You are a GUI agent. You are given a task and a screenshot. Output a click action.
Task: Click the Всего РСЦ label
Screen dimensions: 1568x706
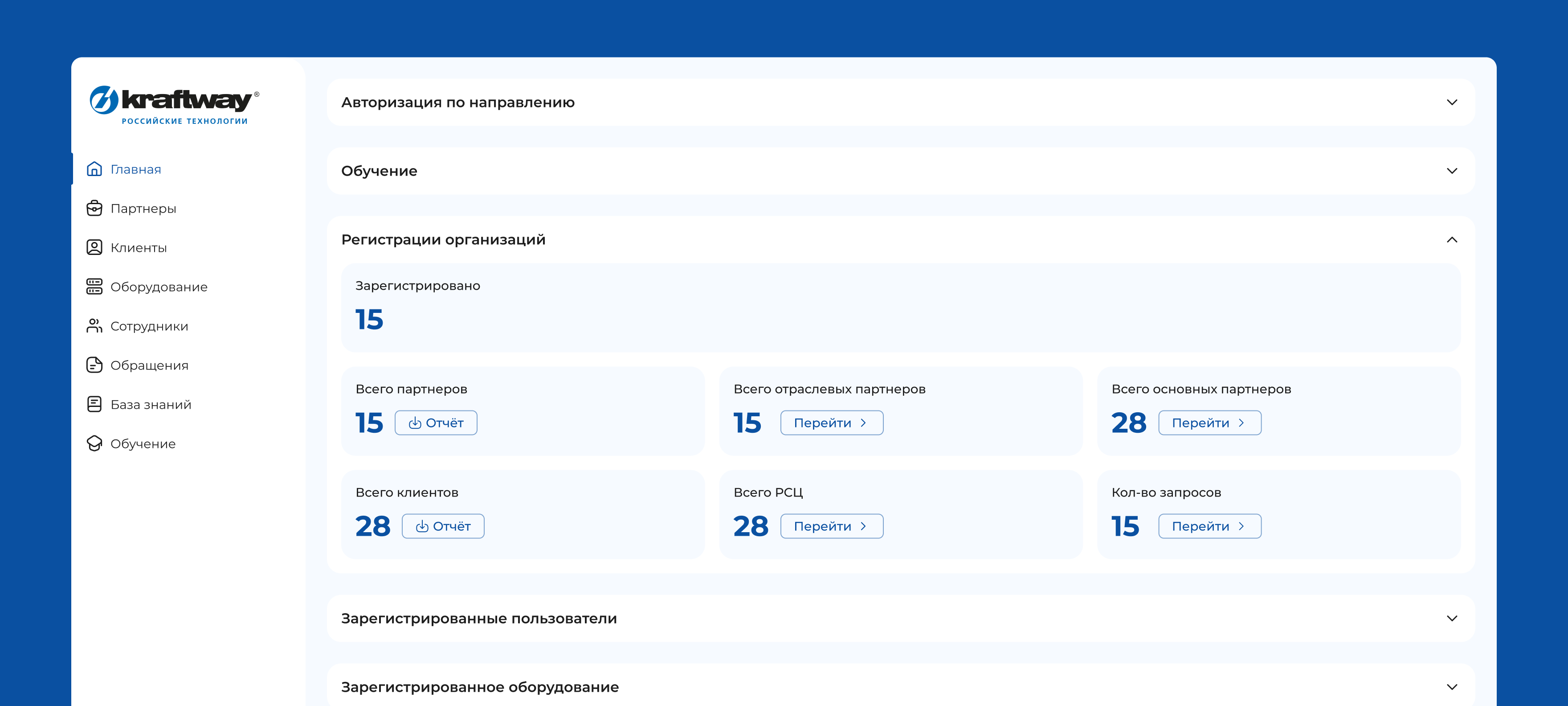pos(768,493)
